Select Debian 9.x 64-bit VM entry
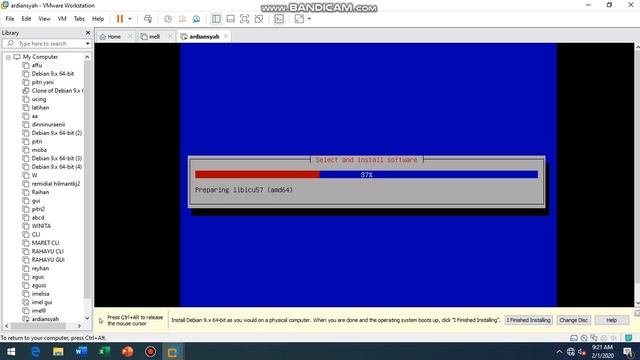 pyautogui.click(x=53, y=74)
